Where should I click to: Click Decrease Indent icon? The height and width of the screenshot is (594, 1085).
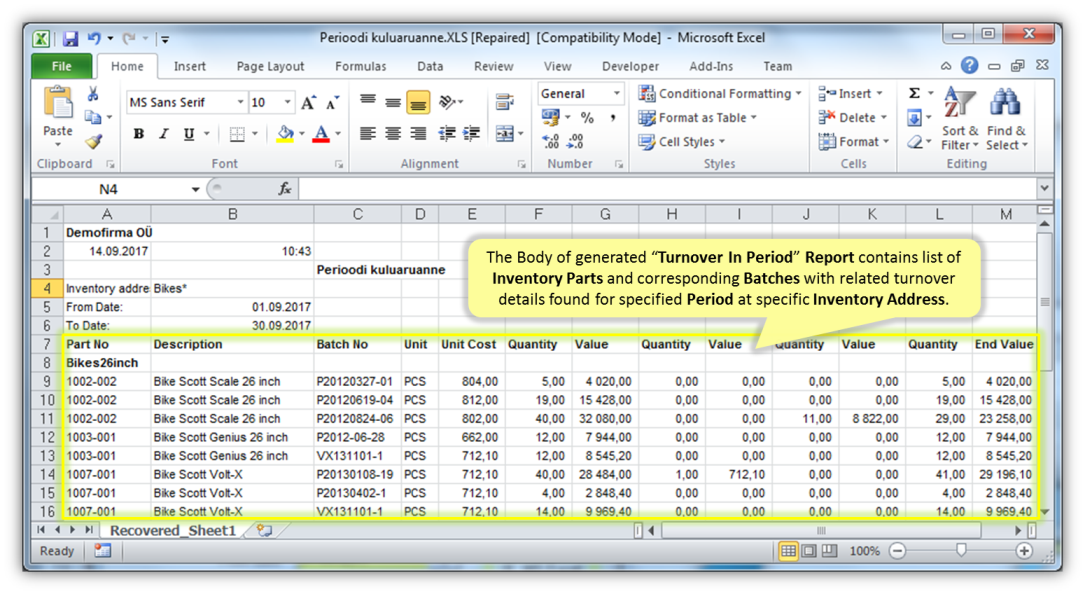pyautogui.click(x=447, y=134)
